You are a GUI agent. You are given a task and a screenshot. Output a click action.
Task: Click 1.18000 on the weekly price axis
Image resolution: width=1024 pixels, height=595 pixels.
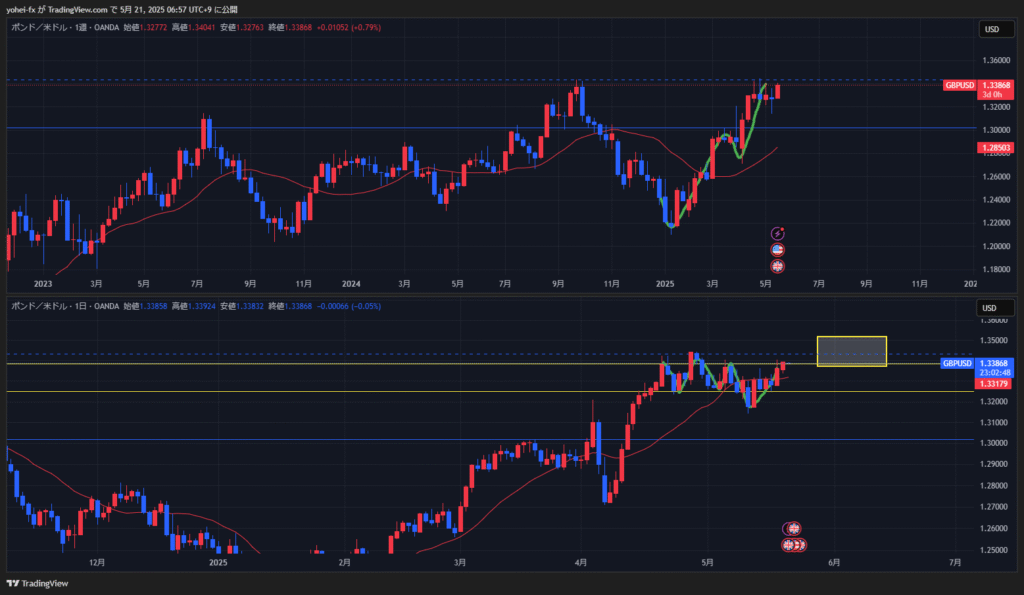click(996, 269)
